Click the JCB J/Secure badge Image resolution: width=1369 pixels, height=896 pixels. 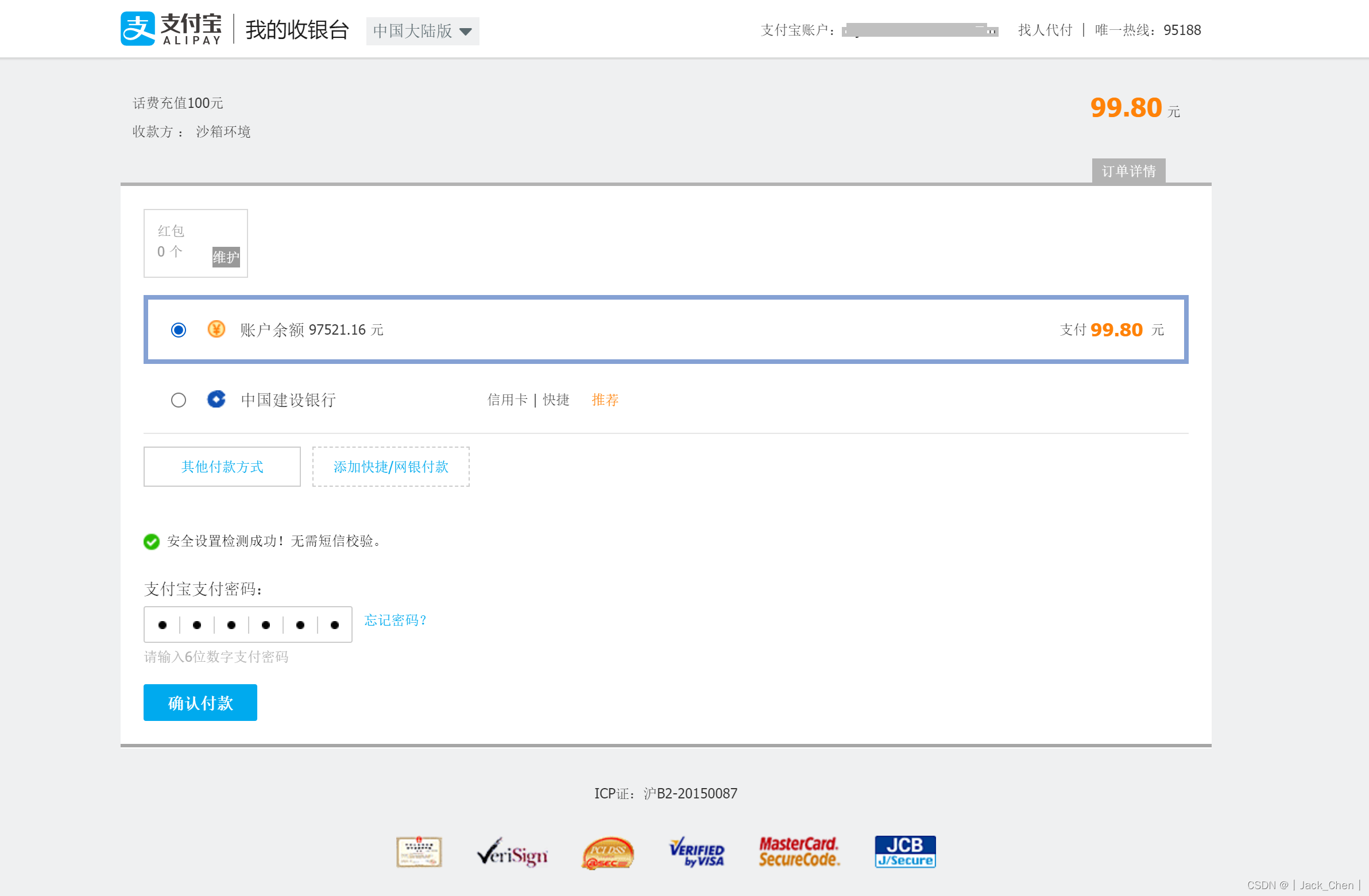point(905,852)
